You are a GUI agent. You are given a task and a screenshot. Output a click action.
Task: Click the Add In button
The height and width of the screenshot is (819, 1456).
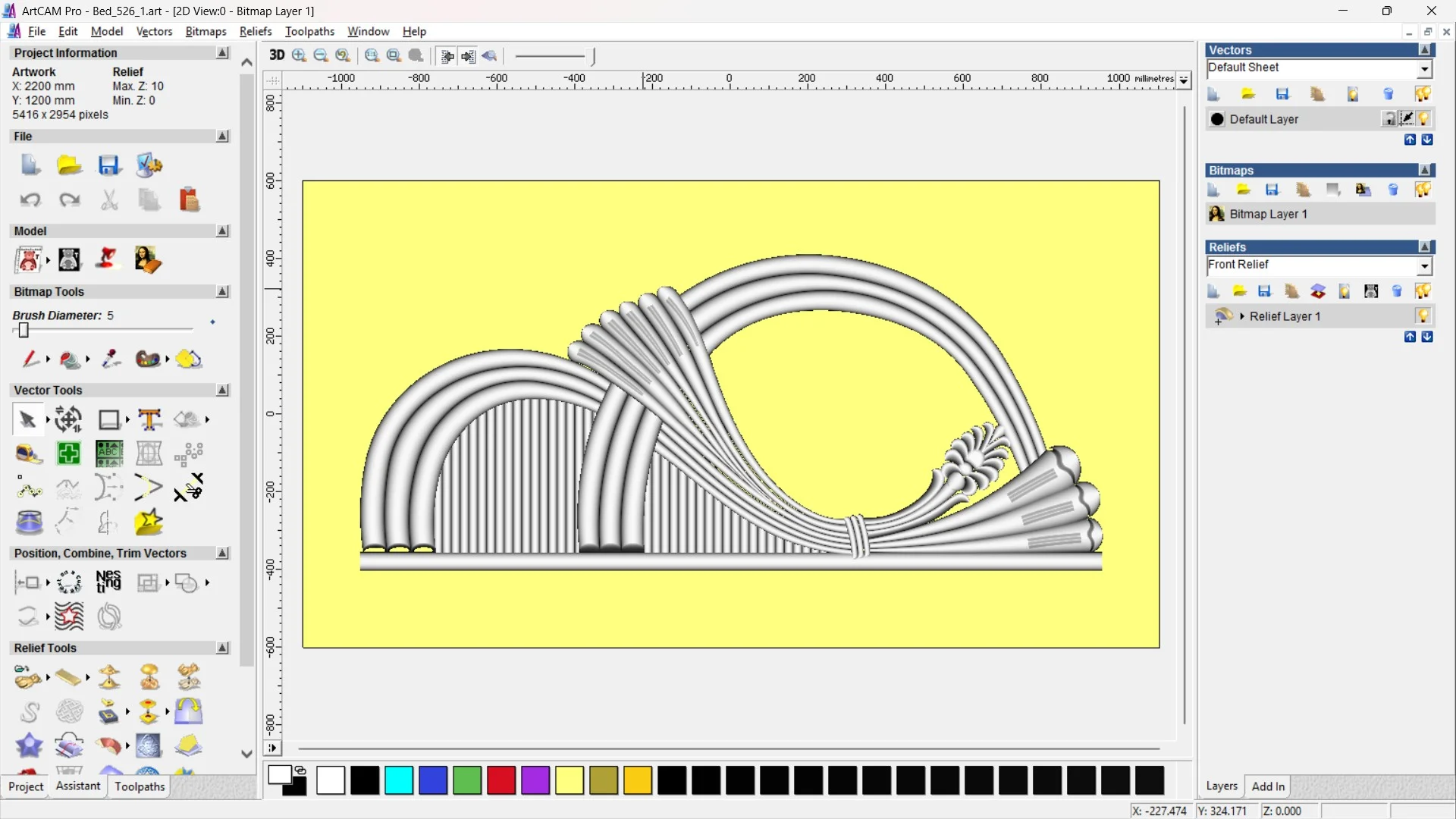[x=1268, y=786]
